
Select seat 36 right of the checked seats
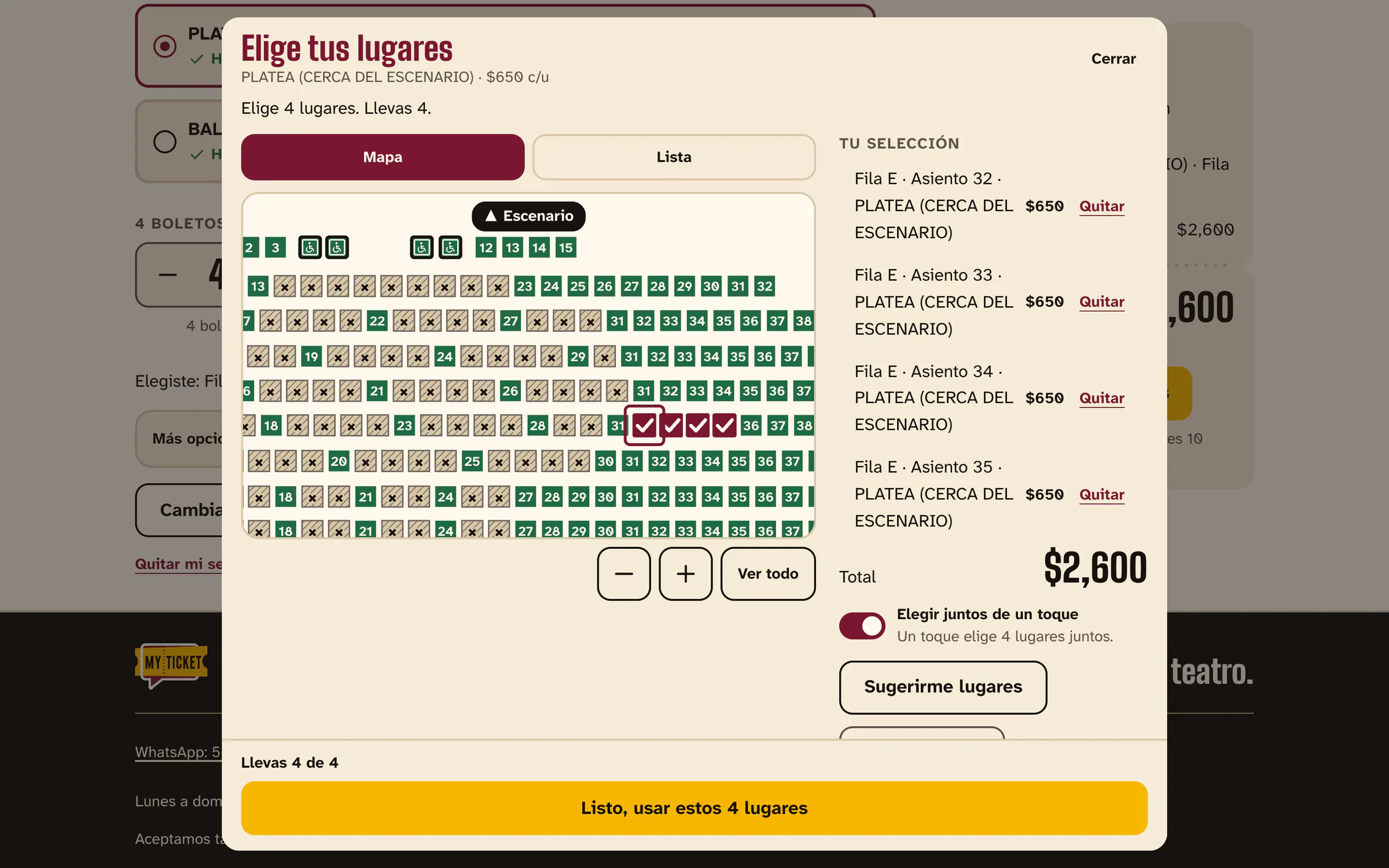click(751, 425)
